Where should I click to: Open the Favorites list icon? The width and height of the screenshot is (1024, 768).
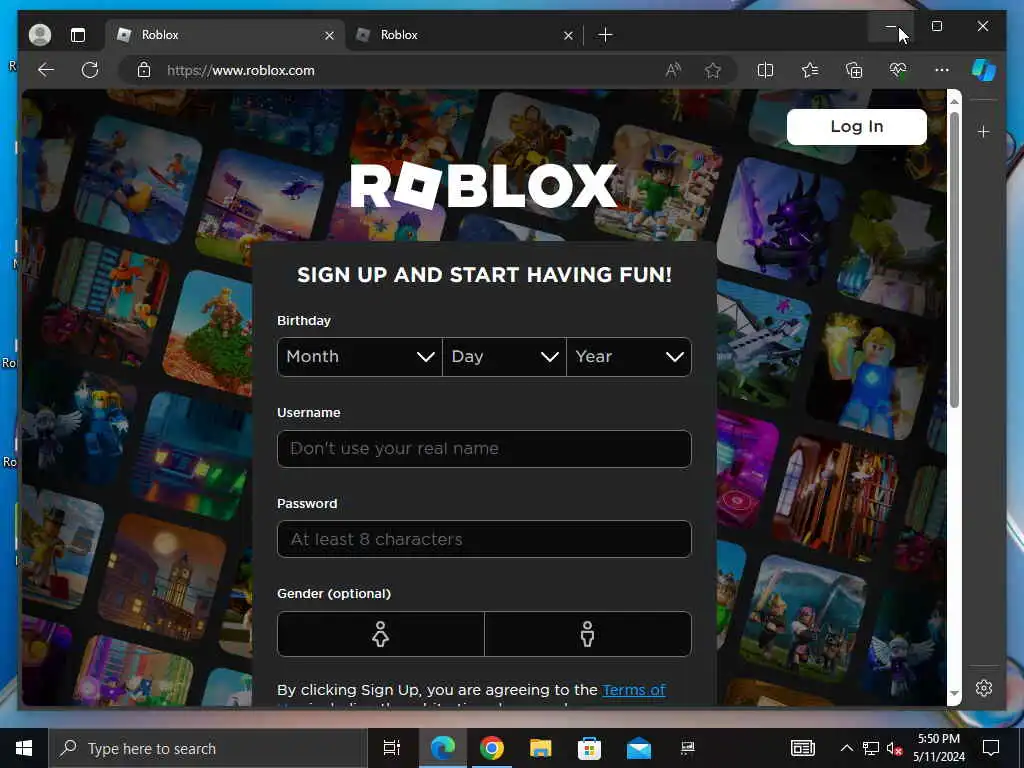[x=810, y=70]
